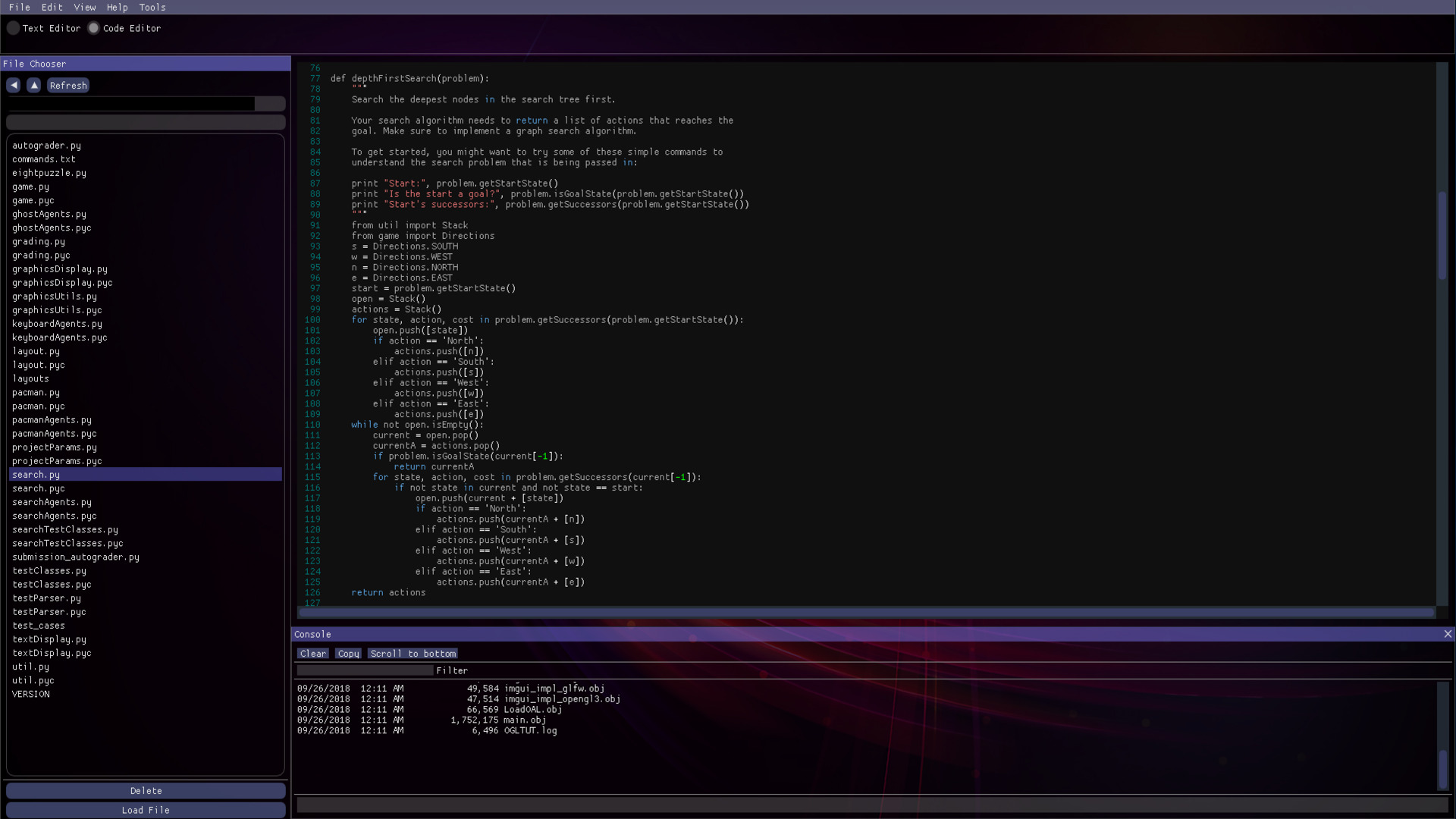Click Scroll to bottom in console
Screen dimensions: 1456x819
[413, 654]
